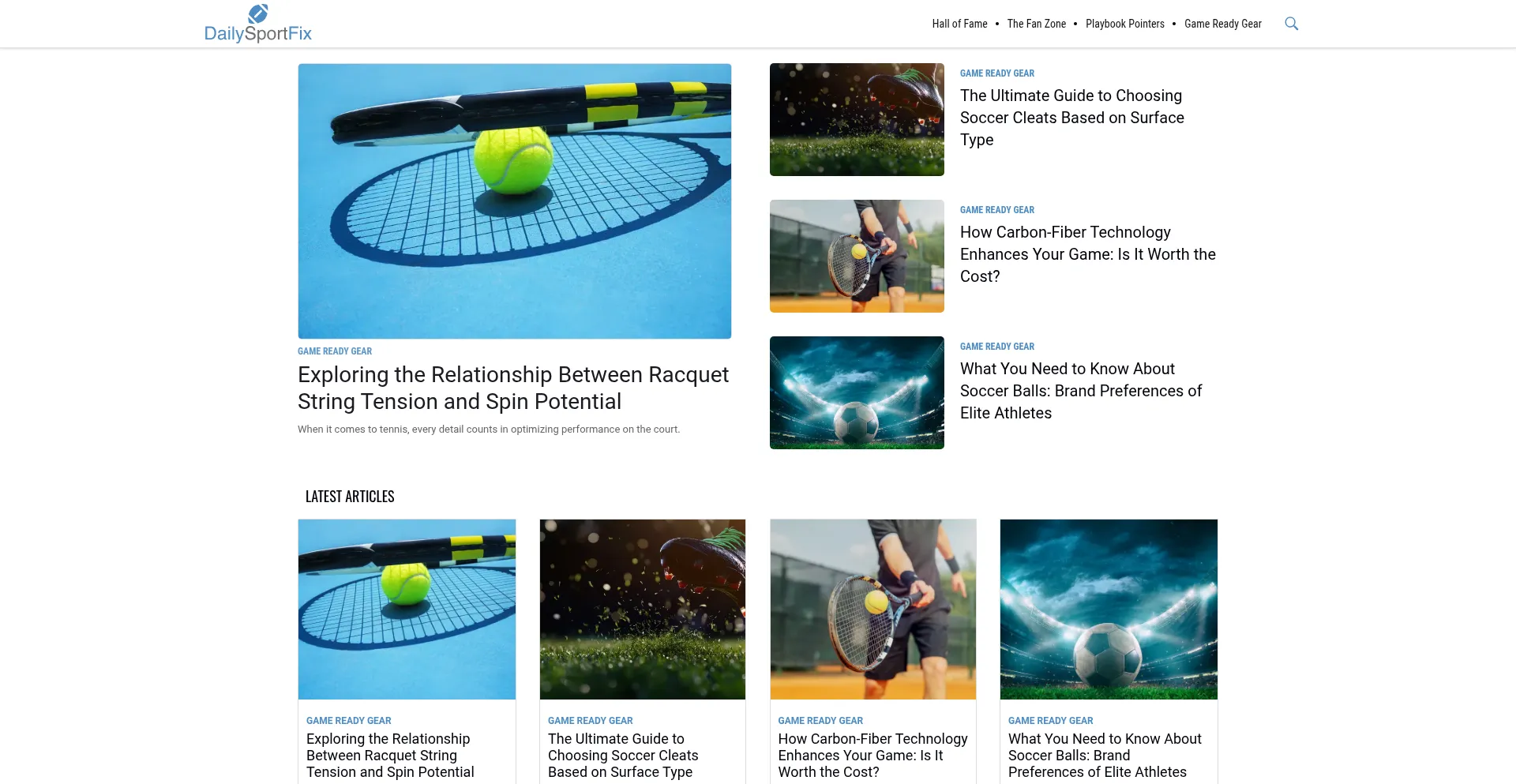1516x784 pixels.
Task: Go to The Fan Zone section
Action: click(1036, 24)
